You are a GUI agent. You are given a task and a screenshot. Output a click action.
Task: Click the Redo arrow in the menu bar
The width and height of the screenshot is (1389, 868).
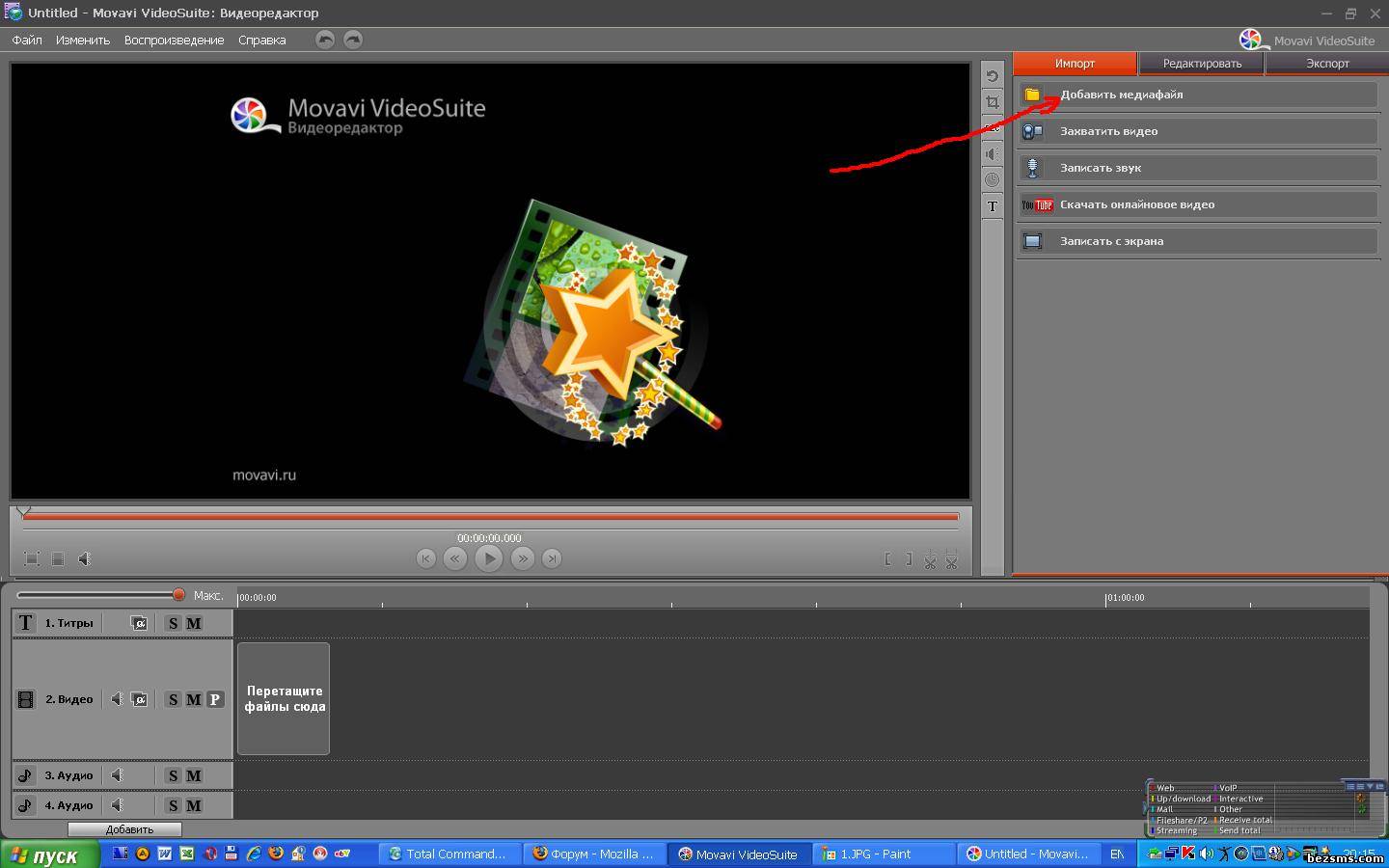(353, 40)
